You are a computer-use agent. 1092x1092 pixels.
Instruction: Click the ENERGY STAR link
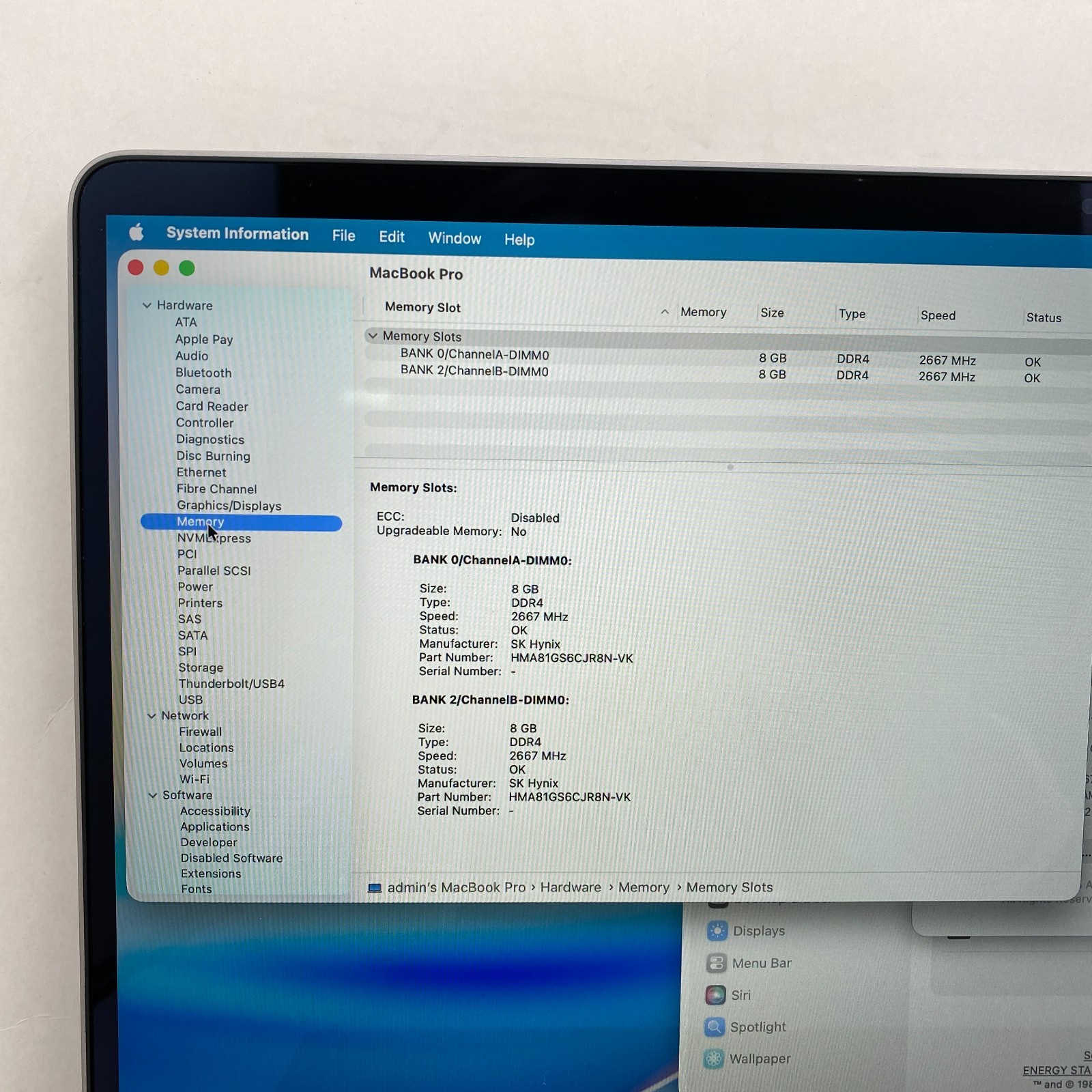click(1057, 1070)
